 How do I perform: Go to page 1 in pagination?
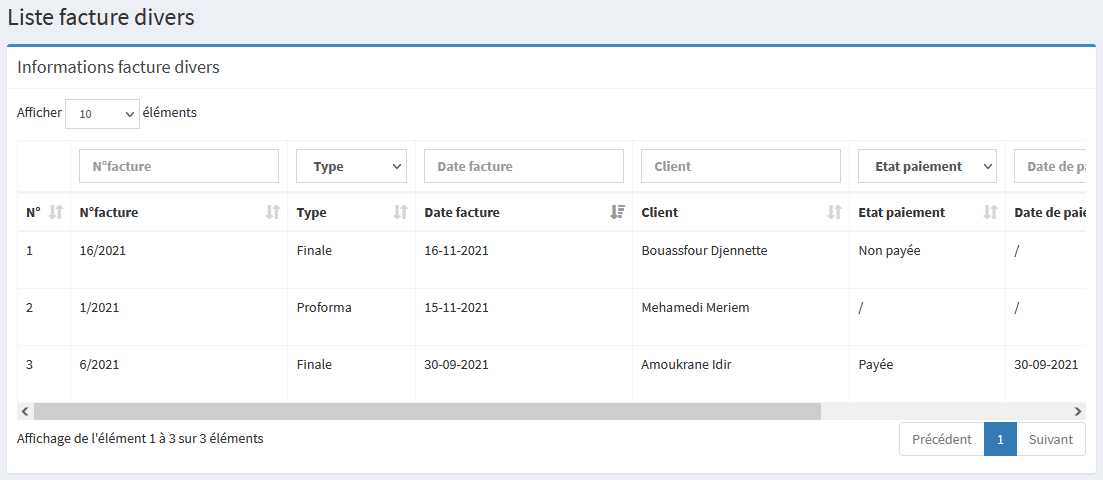(1000, 439)
